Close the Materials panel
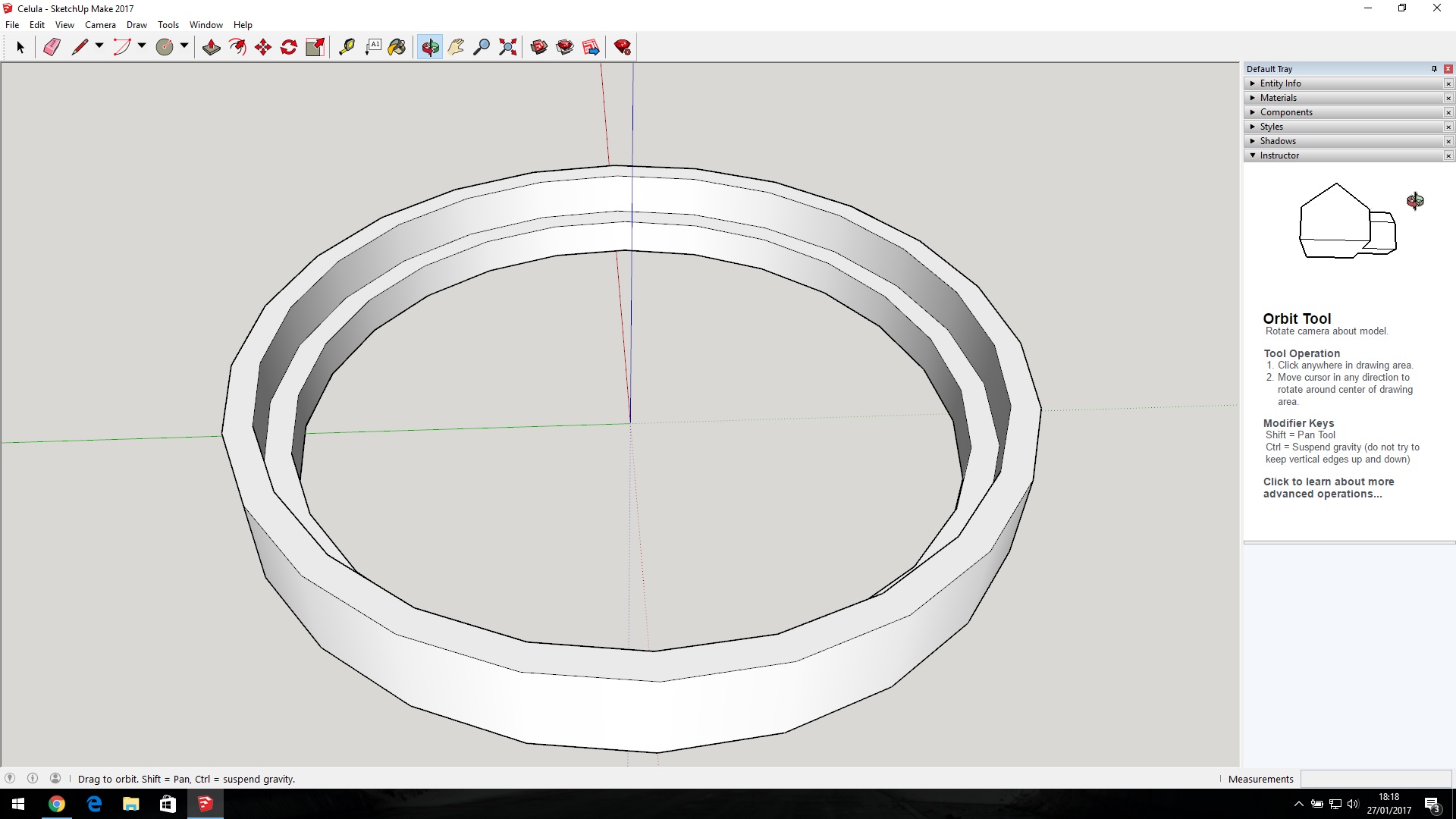 pos(1448,98)
